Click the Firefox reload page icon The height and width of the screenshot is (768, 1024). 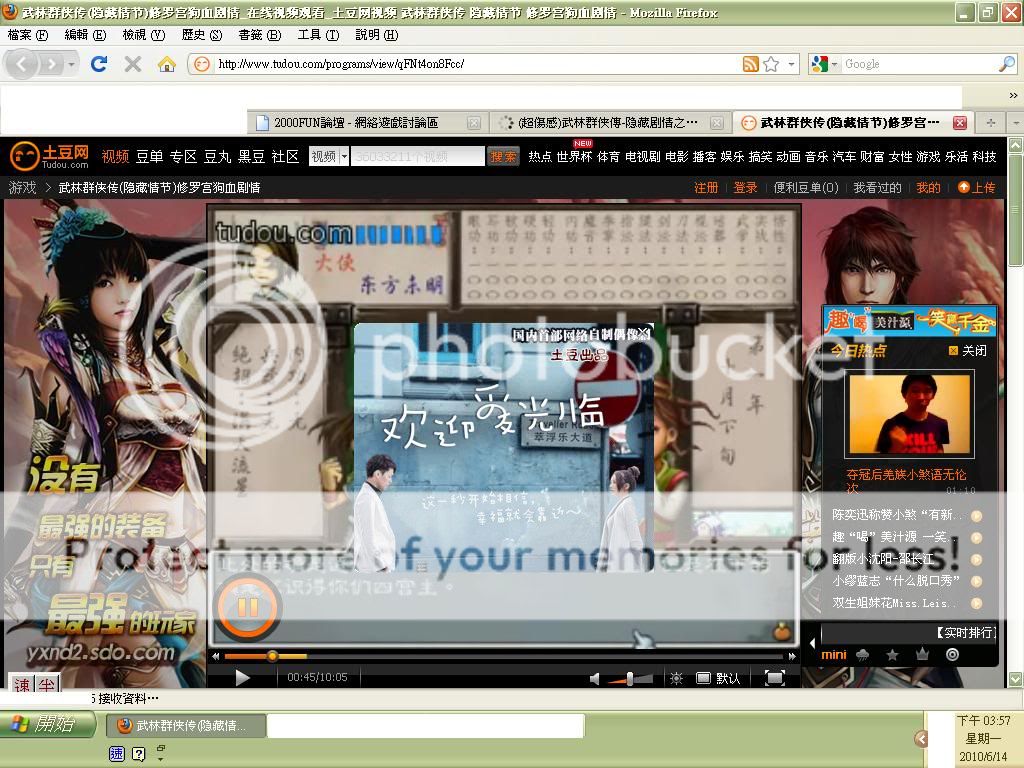point(98,64)
